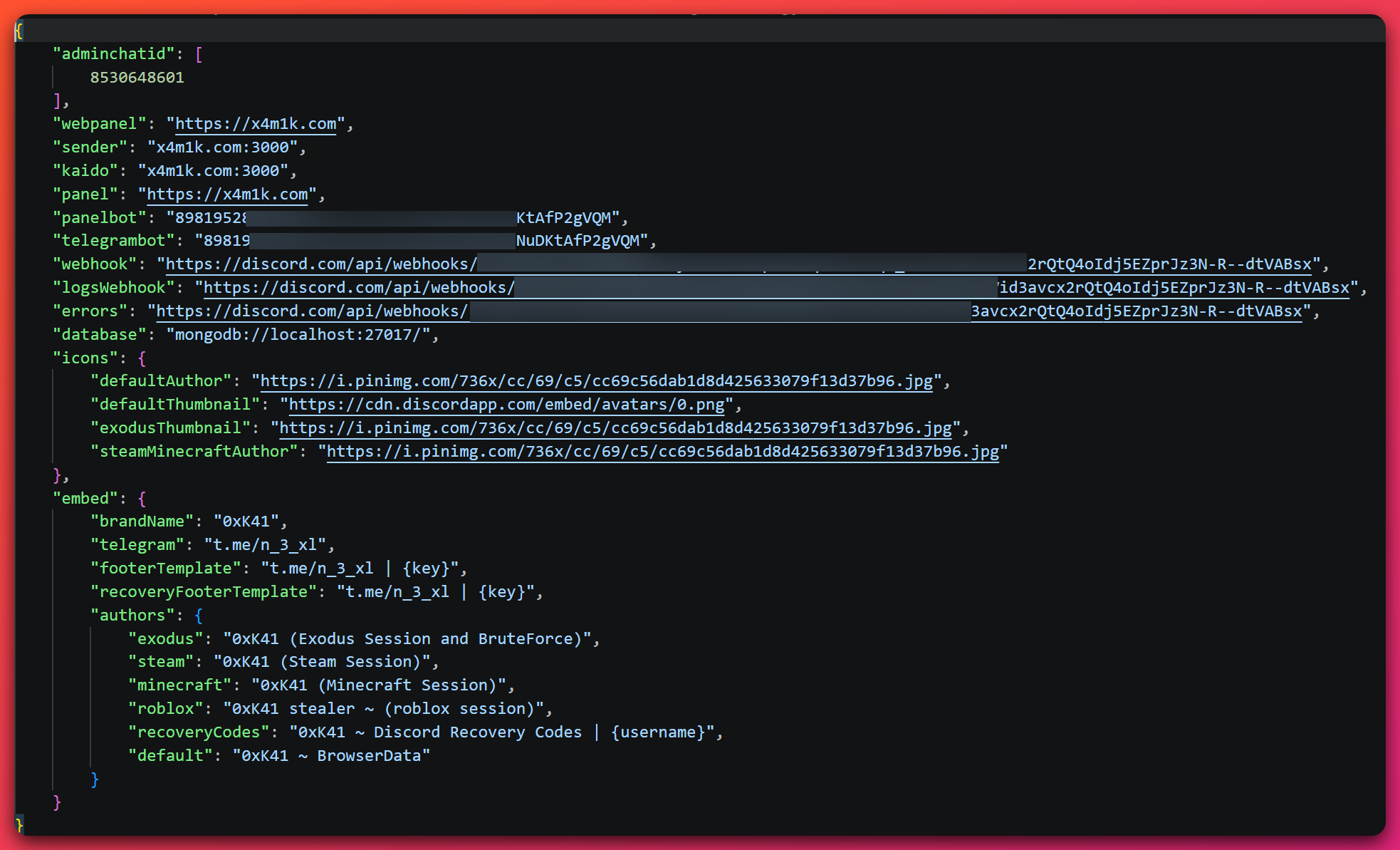
Task: Follow the webhook discord.com URL
Action: [738, 264]
